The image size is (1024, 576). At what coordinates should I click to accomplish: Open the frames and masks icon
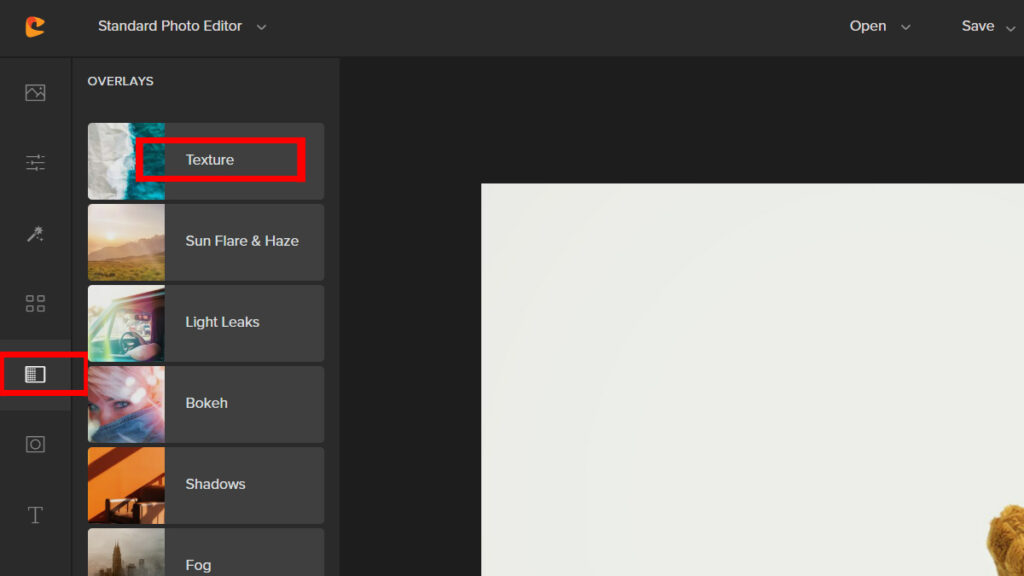tap(35, 444)
